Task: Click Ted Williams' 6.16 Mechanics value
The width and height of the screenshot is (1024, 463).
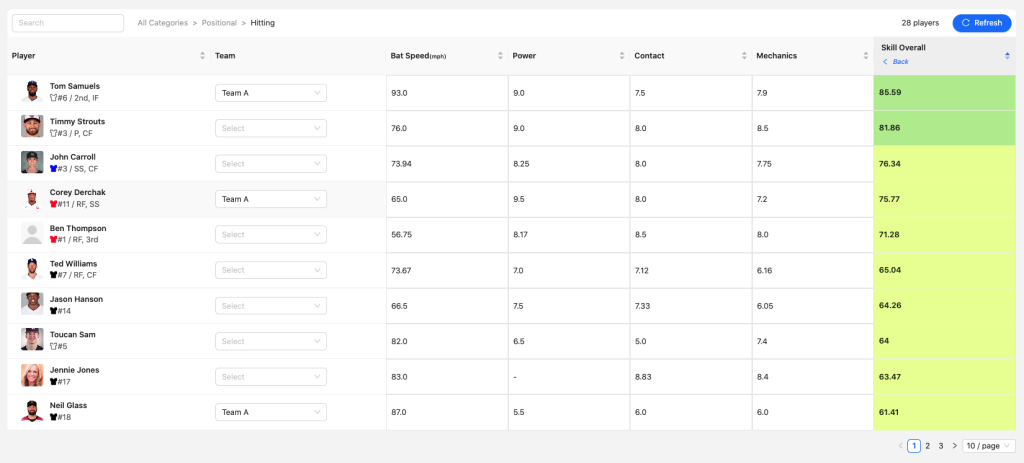Action: 765,270
